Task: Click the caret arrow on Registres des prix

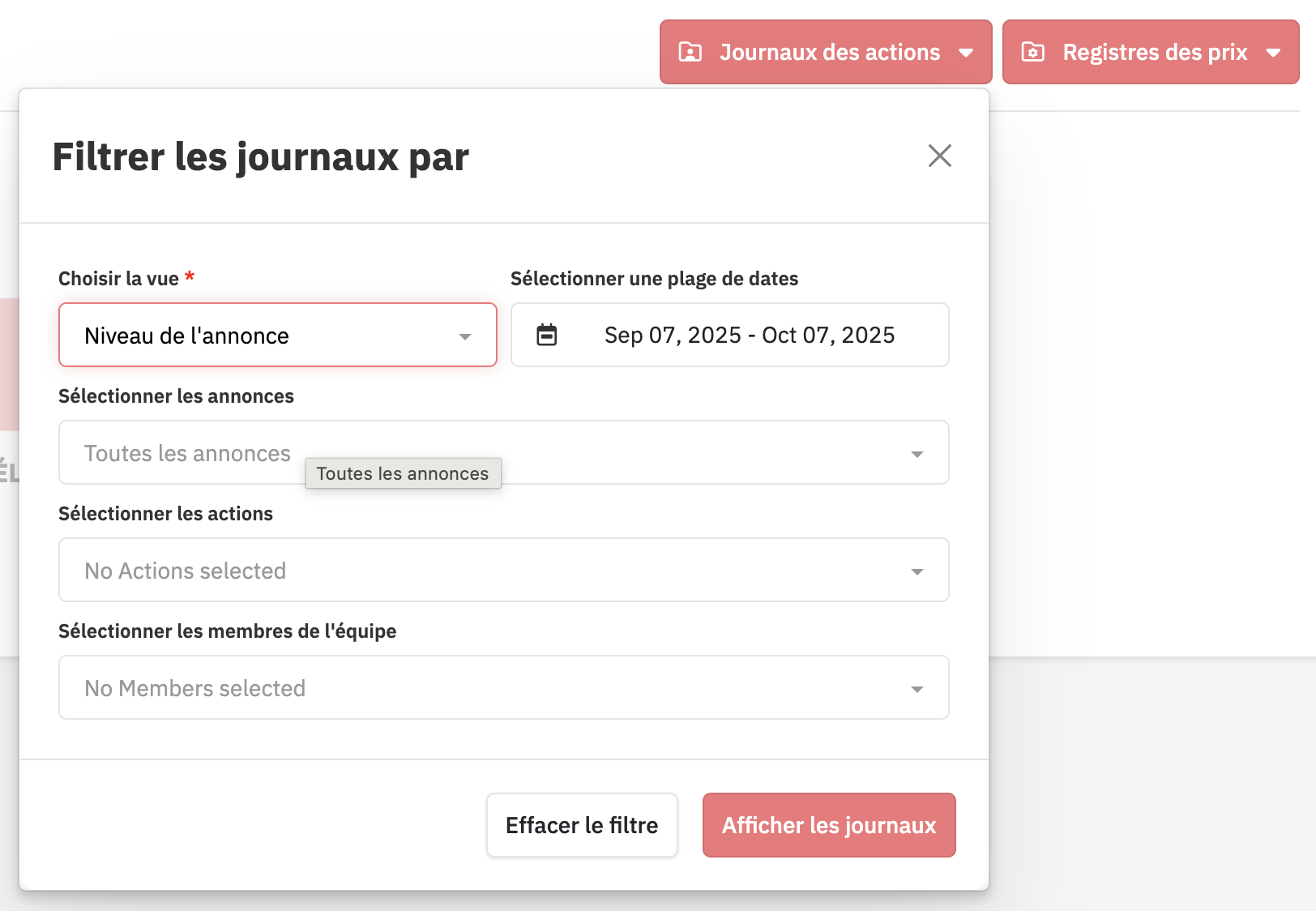Action: 1273,53
